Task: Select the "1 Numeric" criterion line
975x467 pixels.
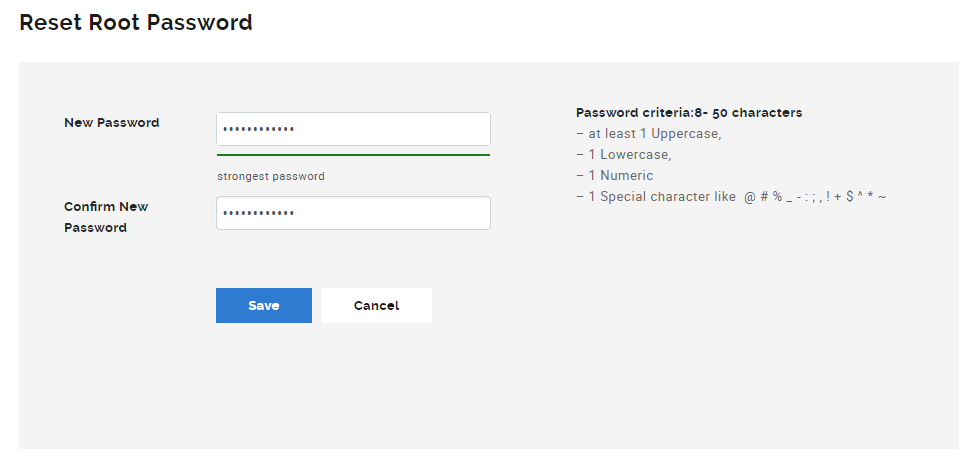Action: 620,176
